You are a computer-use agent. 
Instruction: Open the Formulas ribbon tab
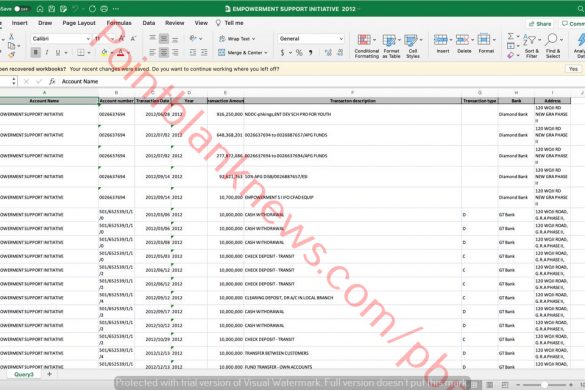(x=119, y=23)
